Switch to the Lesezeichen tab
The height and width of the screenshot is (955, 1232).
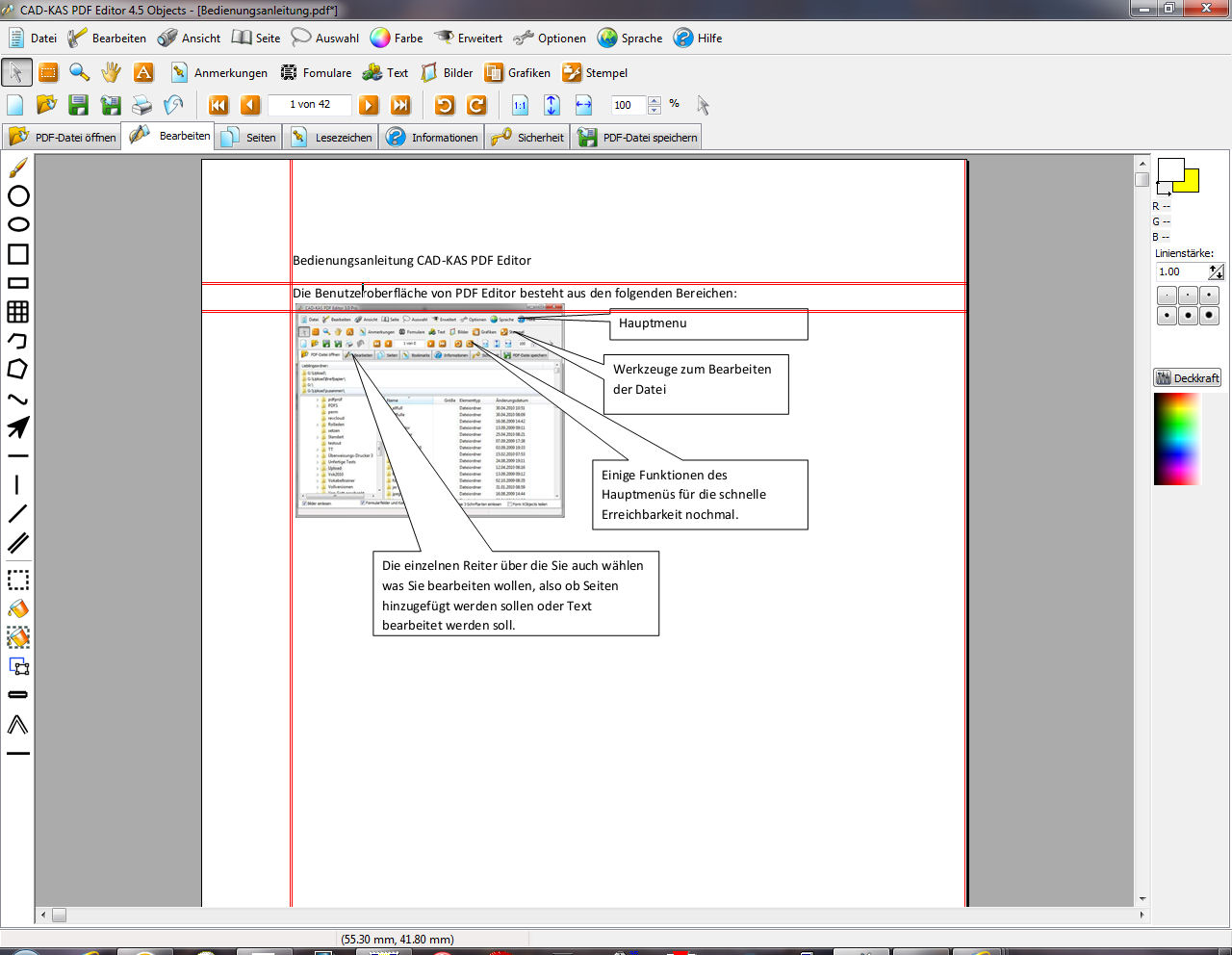coord(333,138)
